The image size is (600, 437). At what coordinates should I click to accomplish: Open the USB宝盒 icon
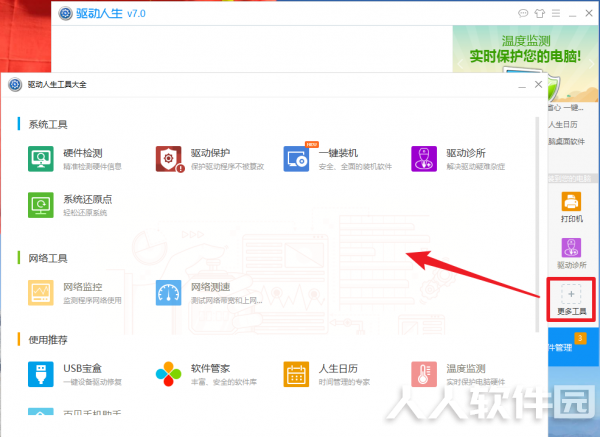[41, 374]
